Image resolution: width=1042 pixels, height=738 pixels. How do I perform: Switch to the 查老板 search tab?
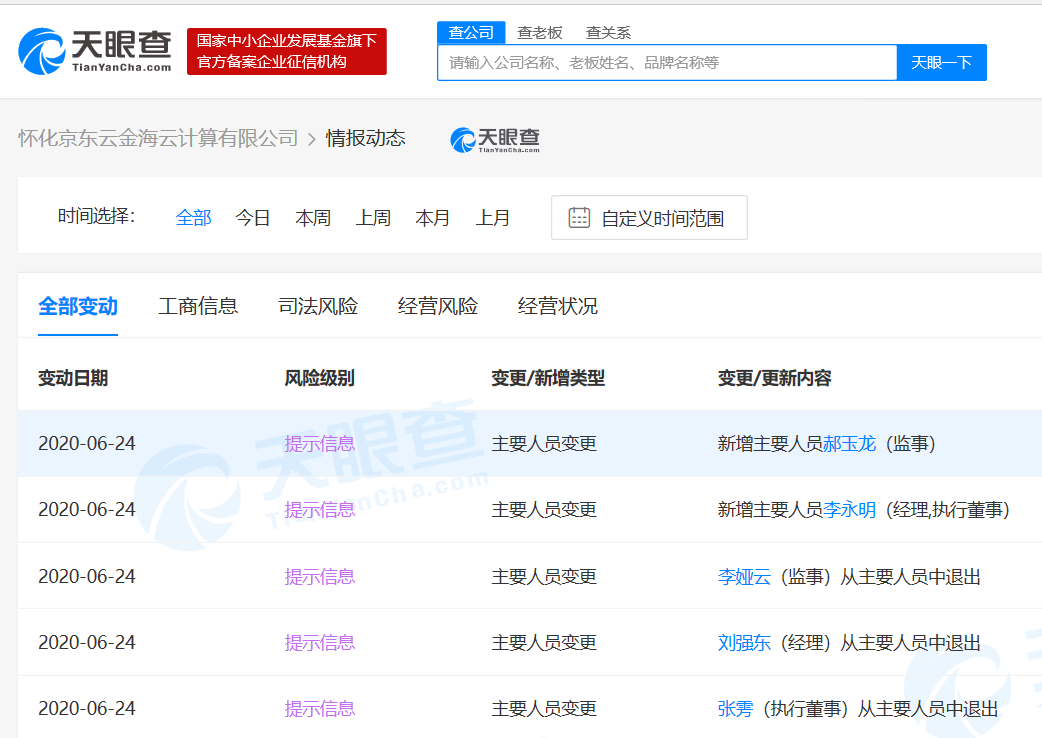(x=540, y=33)
